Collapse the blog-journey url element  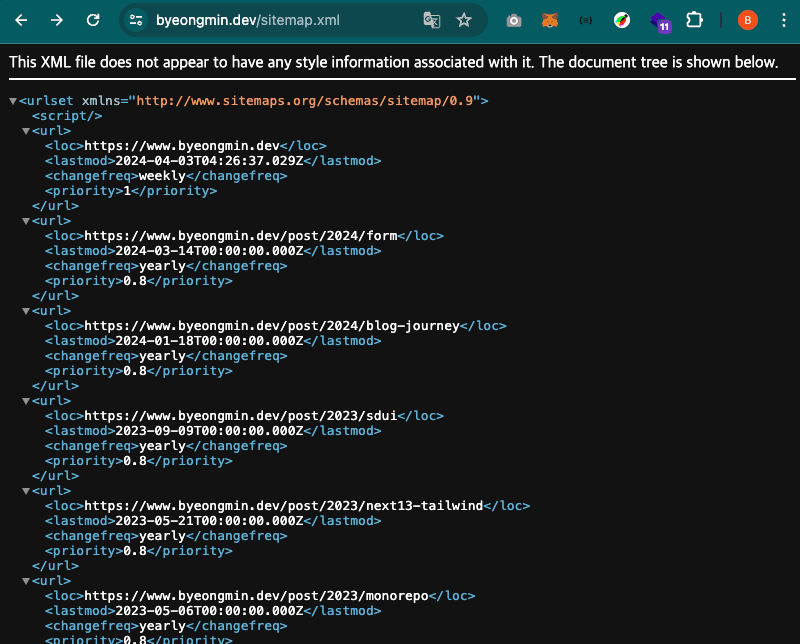tap(25, 310)
